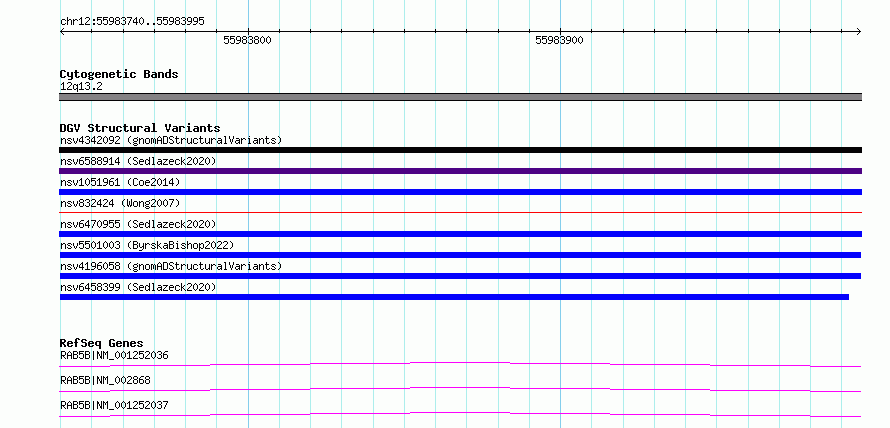
Task: Click the chr12:55983740..55983995 region label
Action: pos(132,22)
